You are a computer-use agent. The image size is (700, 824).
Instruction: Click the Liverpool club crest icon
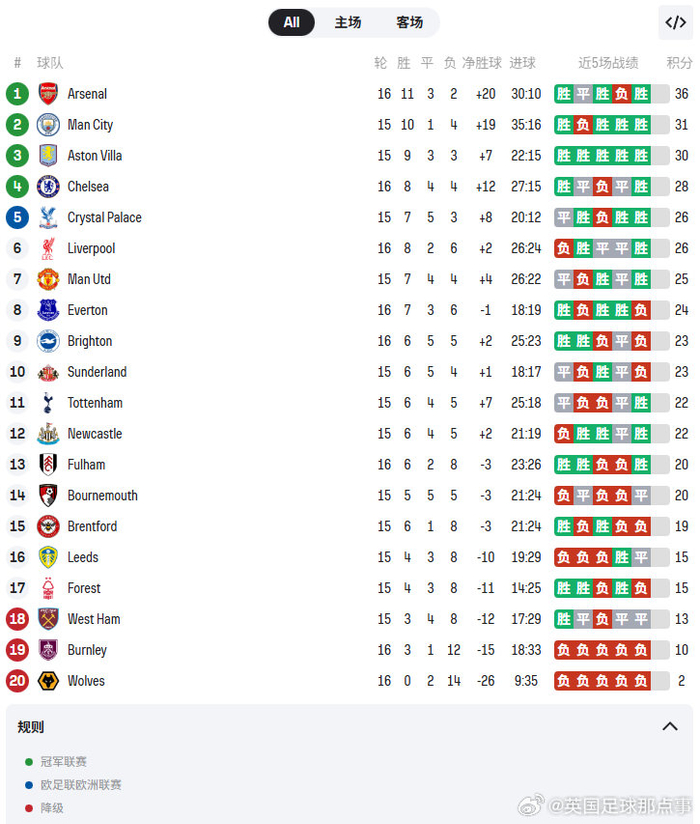pos(48,249)
